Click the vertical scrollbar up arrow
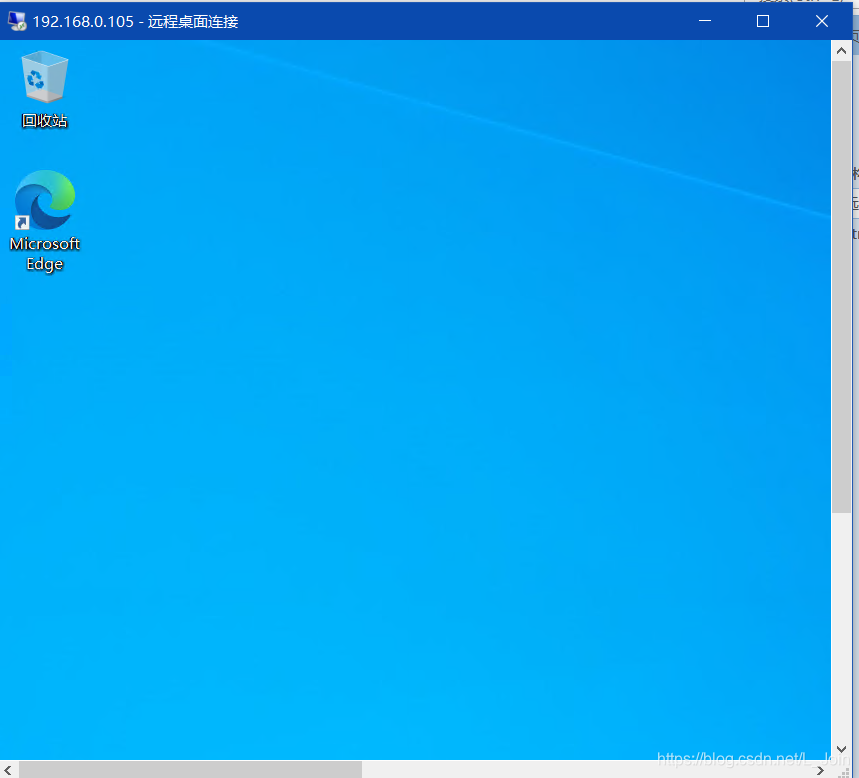This screenshot has height=778, width=859. point(841,51)
